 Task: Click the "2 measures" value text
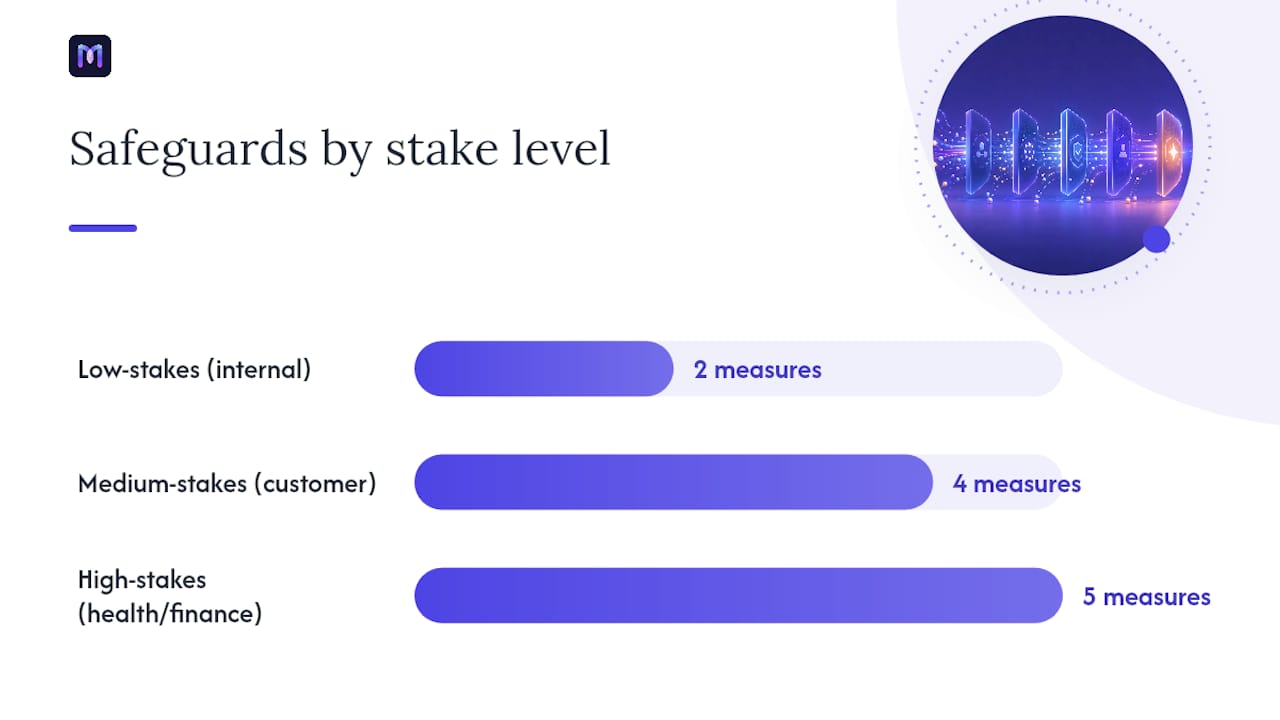pos(758,370)
